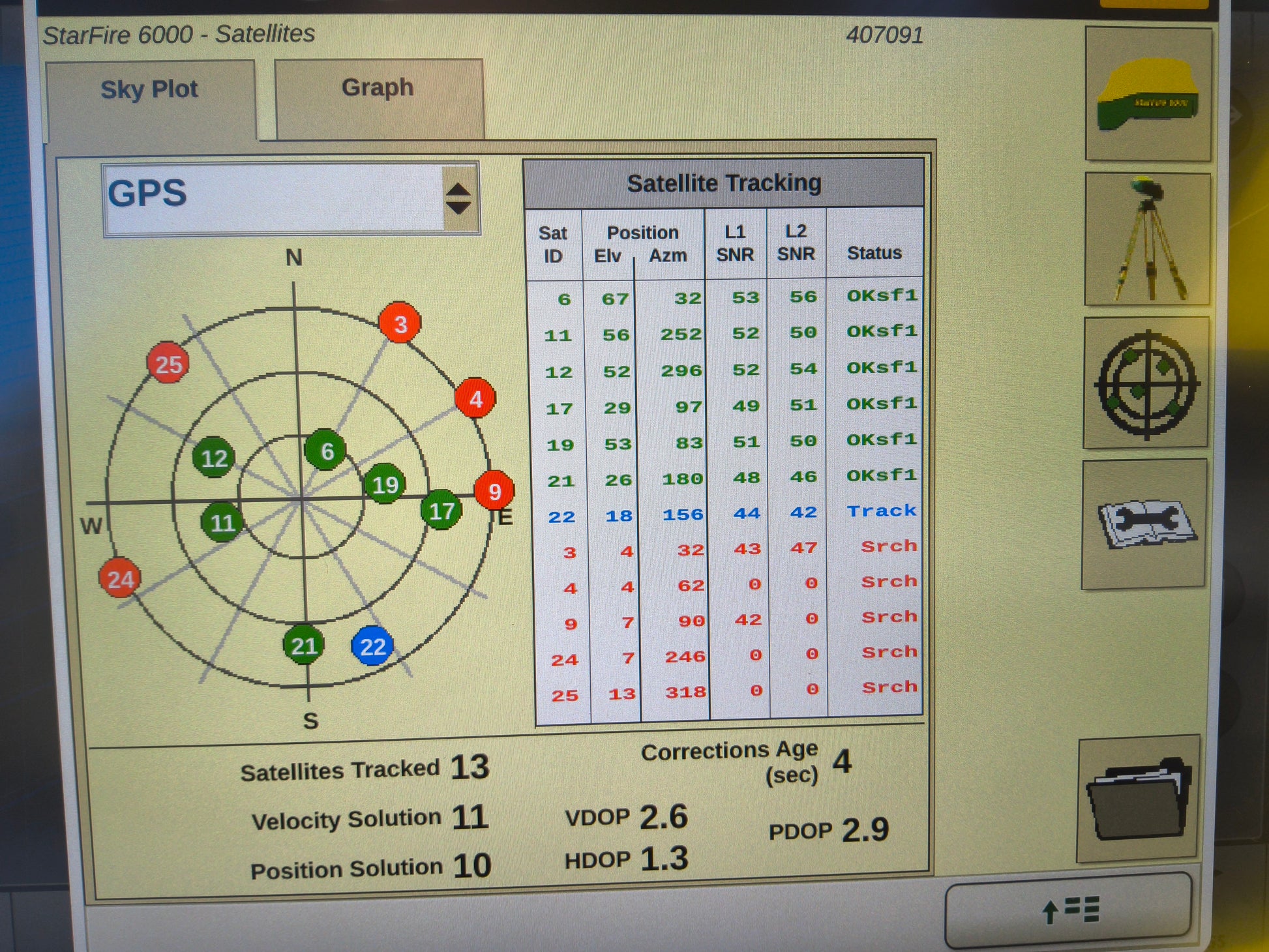The height and width of the screenshot is (952, 1269).
Task: Click green satellite 17 marker
Action: coord(441,510)
